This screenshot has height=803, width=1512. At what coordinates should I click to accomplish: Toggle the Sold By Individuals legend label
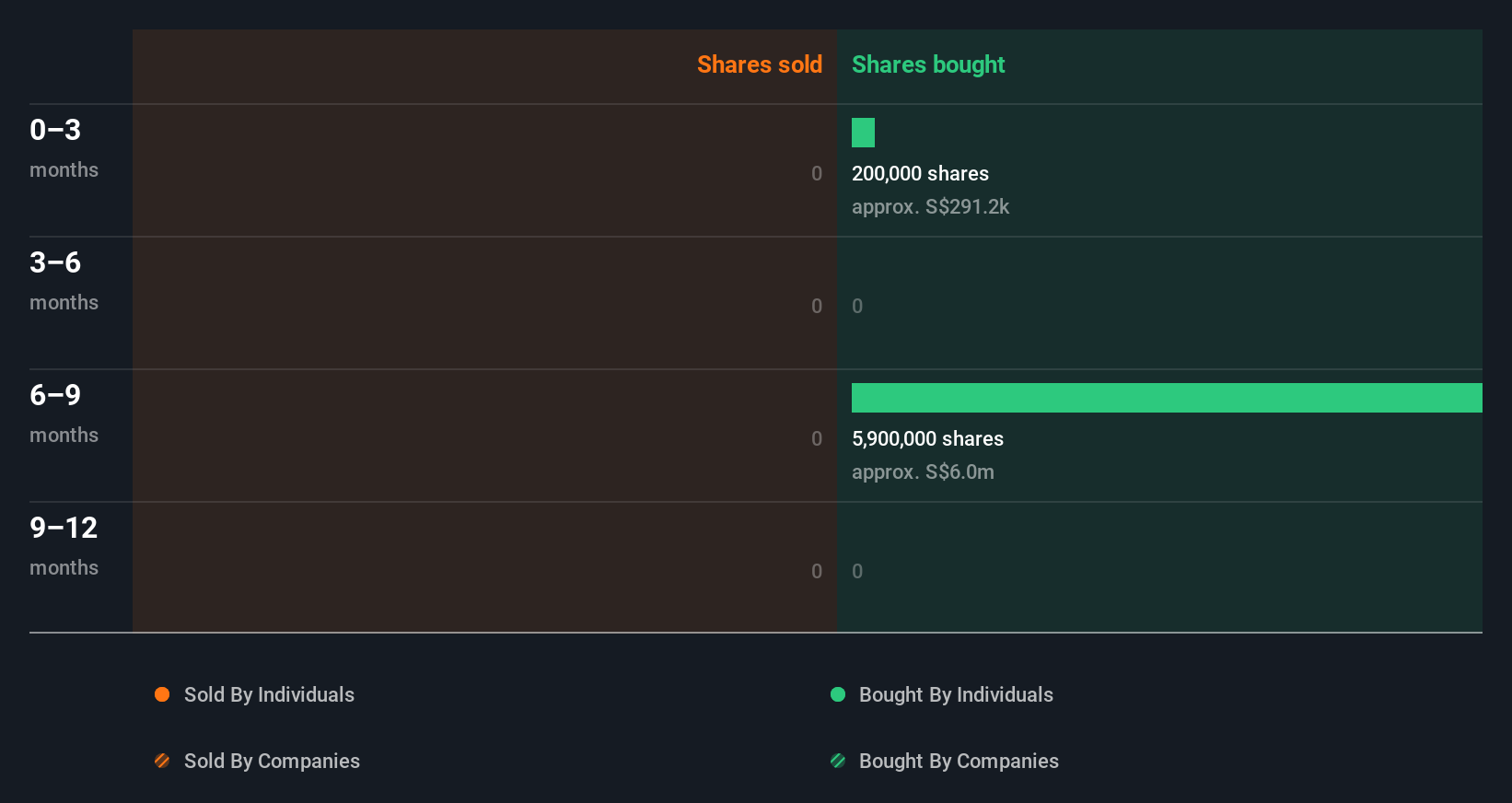(269, 694)
